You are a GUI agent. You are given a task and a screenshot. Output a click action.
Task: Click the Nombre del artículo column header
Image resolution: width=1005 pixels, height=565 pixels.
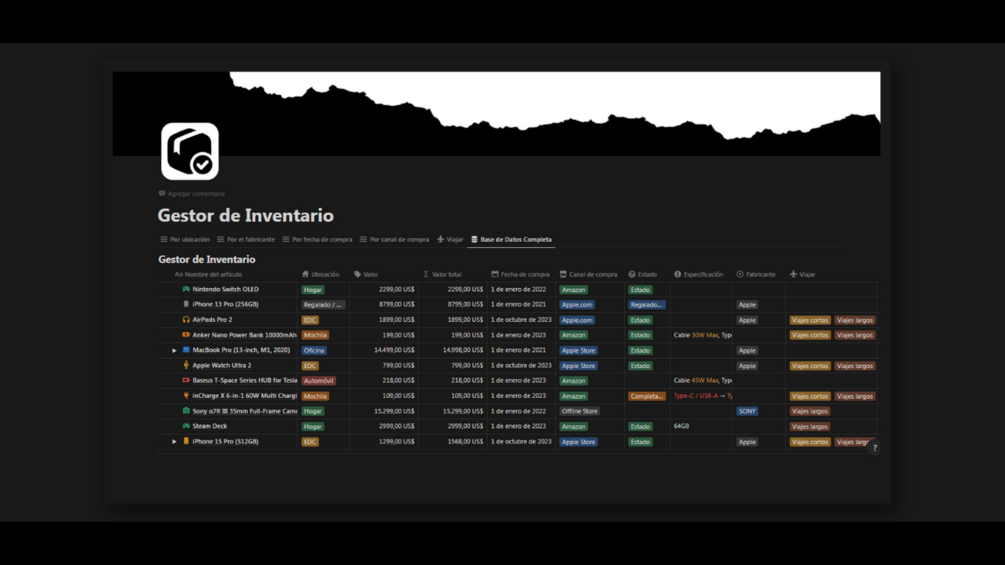(x=208, y=274)
